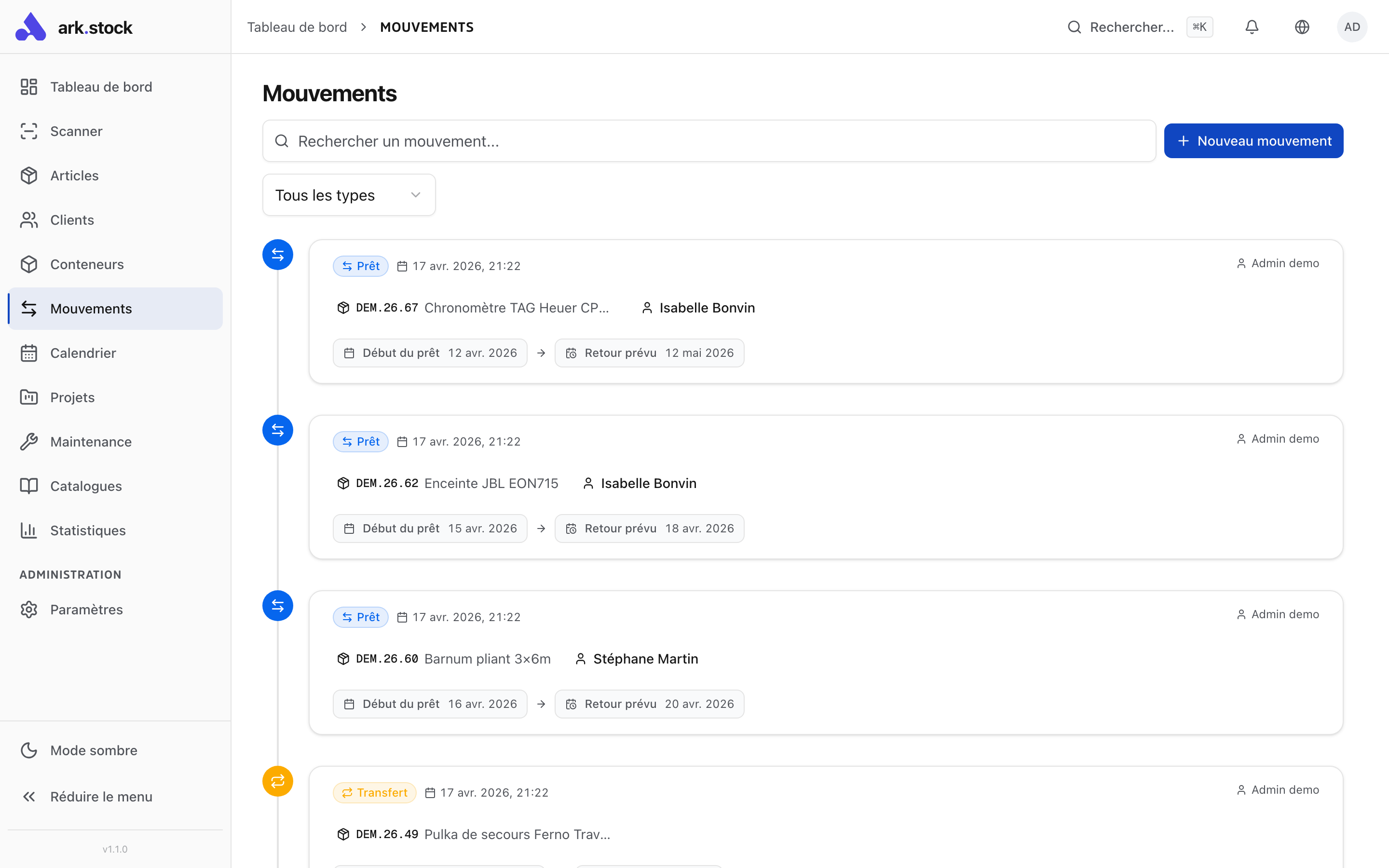Screen dimensions: 1389x868
Task: Open the language globe selector
Action: [x=1302, y=27]
